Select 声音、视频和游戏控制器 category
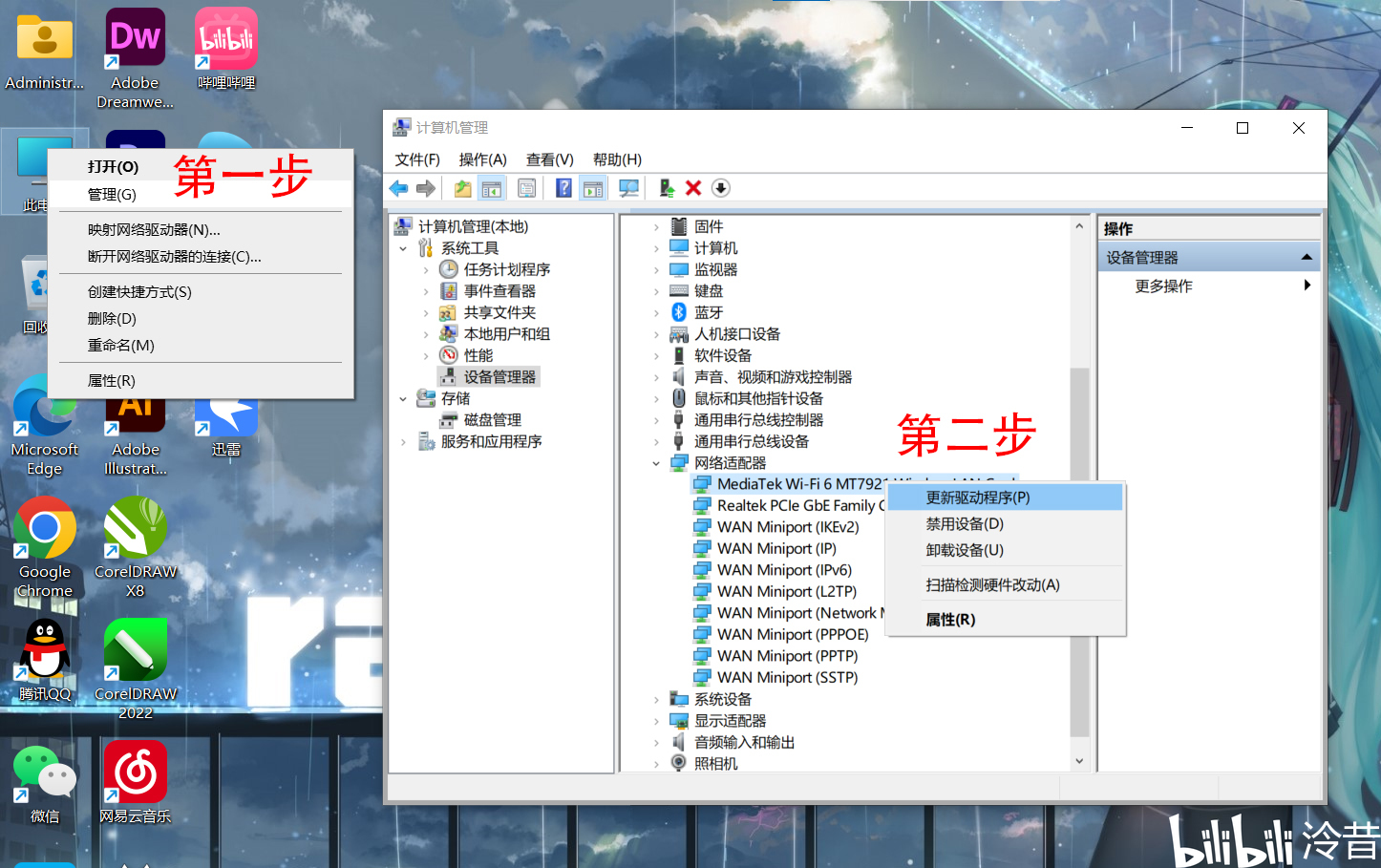The height and width of the screenshot is (868, 1381). click(773, 377)
